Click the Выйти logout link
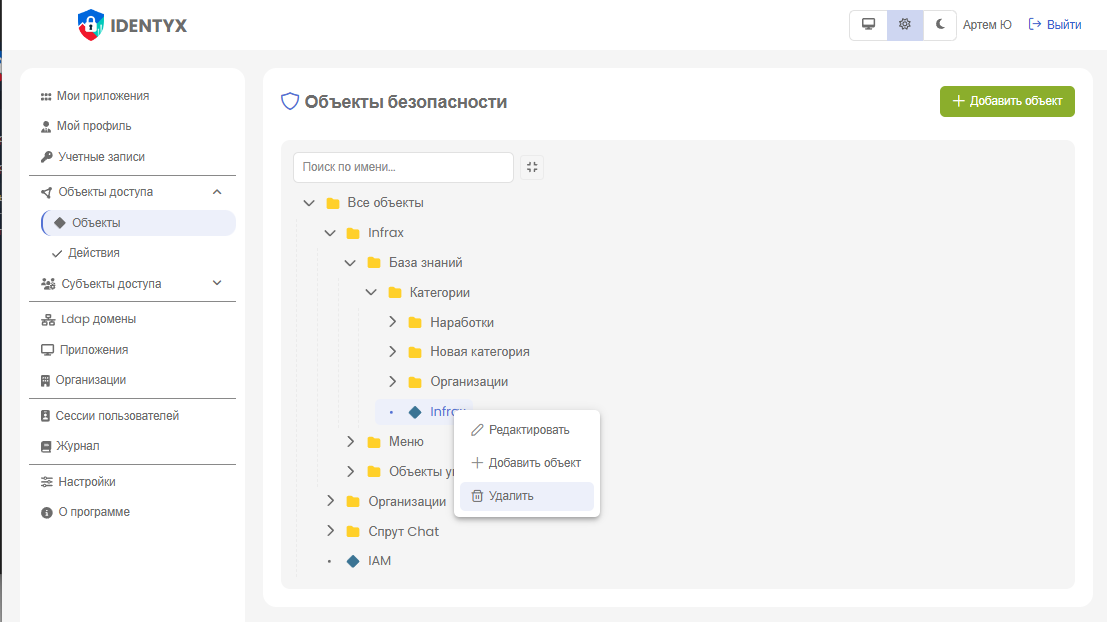This screenshot has width=1107, height=622. tap(1055, 25)
